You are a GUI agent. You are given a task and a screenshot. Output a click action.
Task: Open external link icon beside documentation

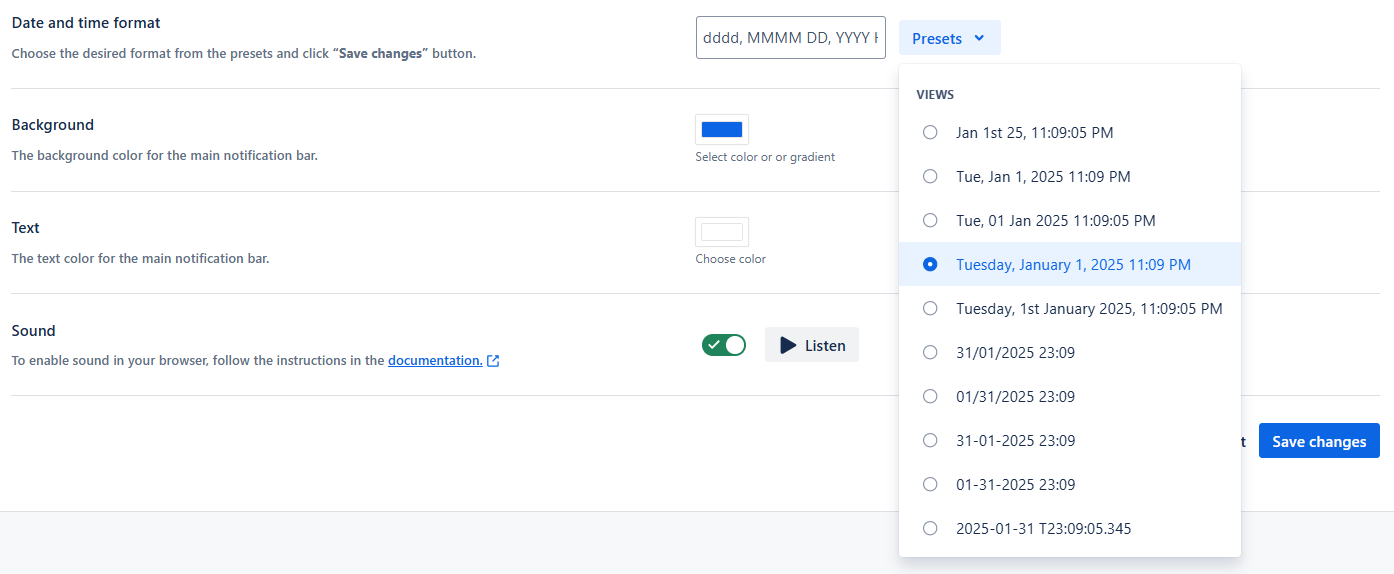493,361
